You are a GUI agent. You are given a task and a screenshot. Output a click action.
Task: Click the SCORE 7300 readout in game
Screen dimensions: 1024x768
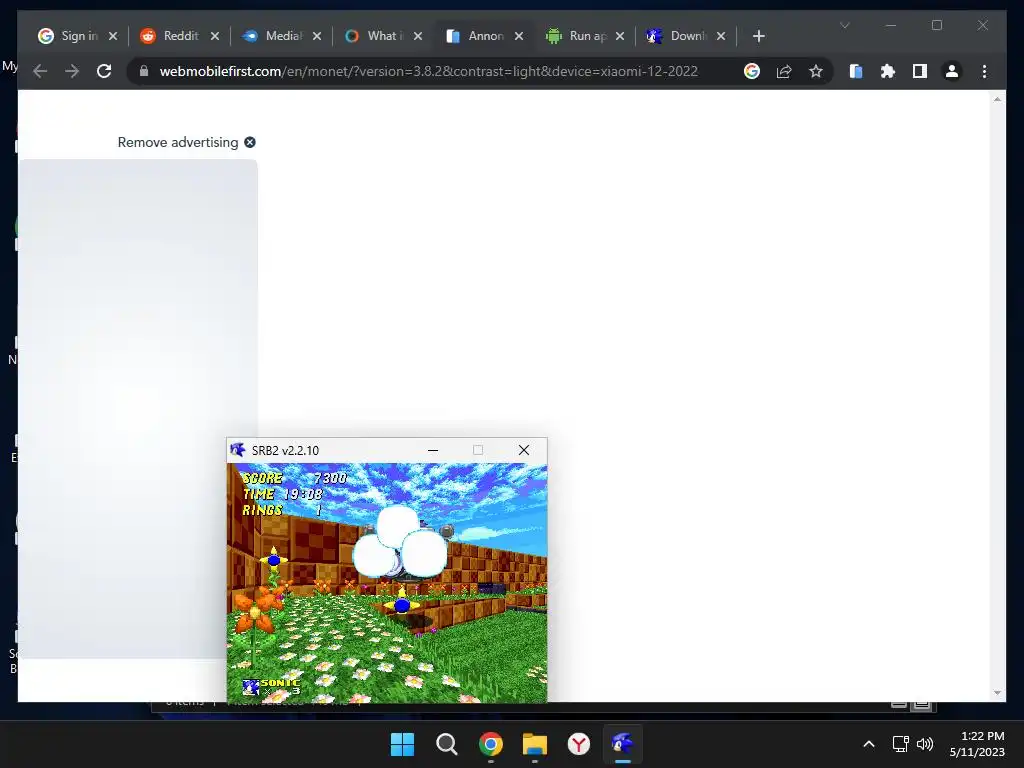click(295, 478)
